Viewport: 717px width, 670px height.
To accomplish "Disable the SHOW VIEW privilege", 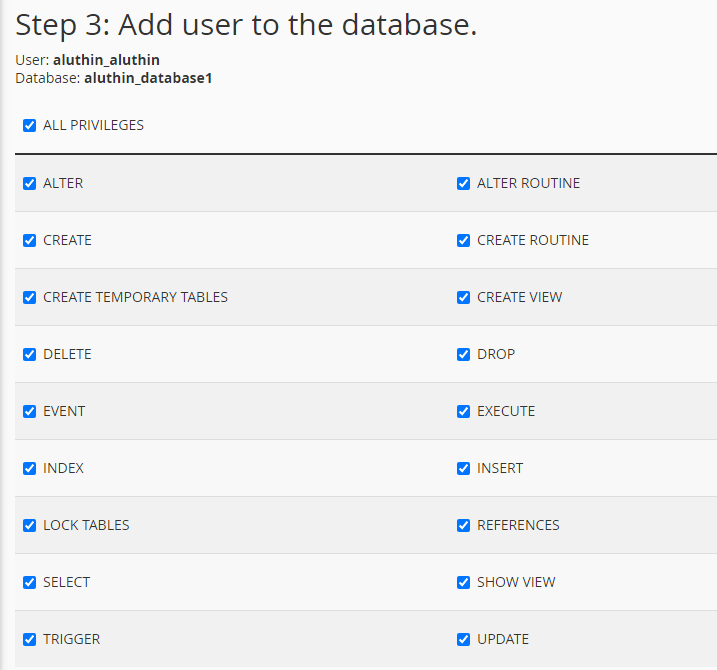I will point(464,583).
